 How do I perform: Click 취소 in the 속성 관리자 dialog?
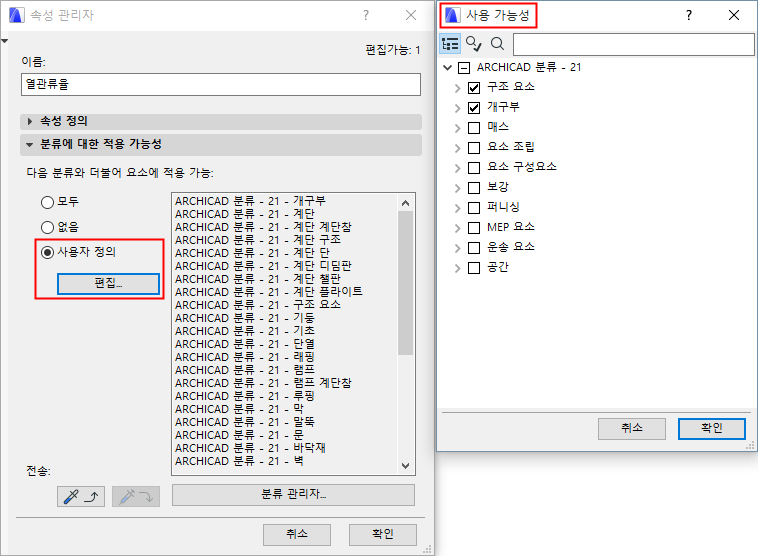297,534
